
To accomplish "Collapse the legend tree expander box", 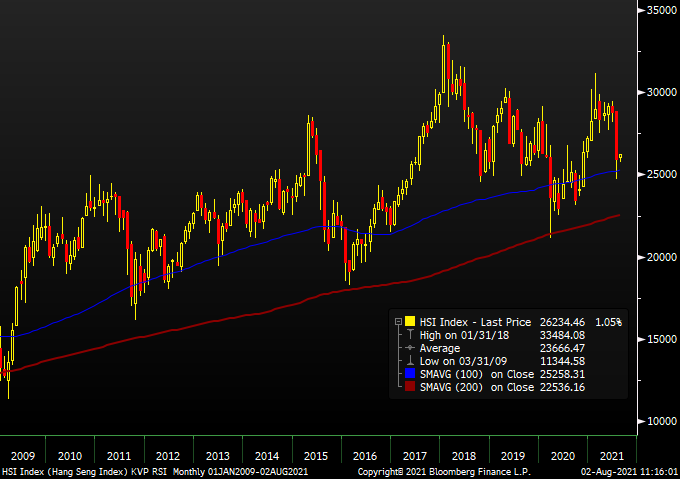I will click(398, 322).
